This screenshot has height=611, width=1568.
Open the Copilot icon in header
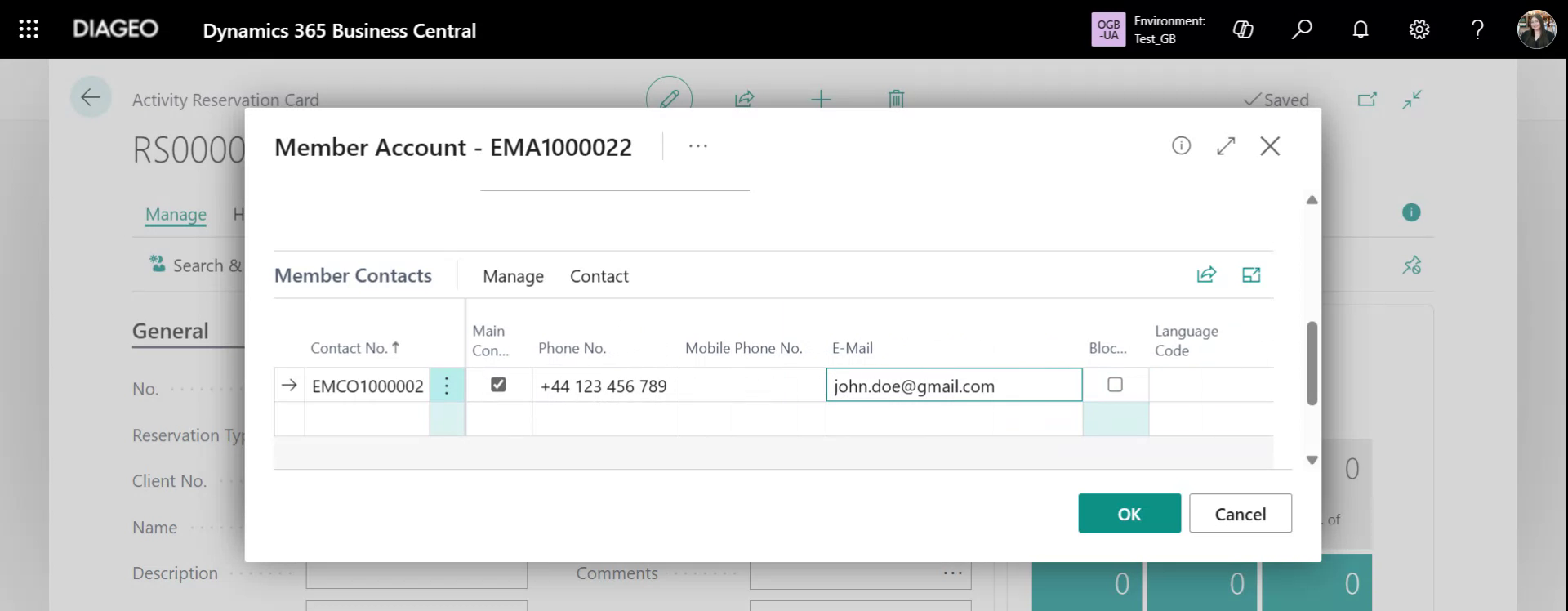1243,29
